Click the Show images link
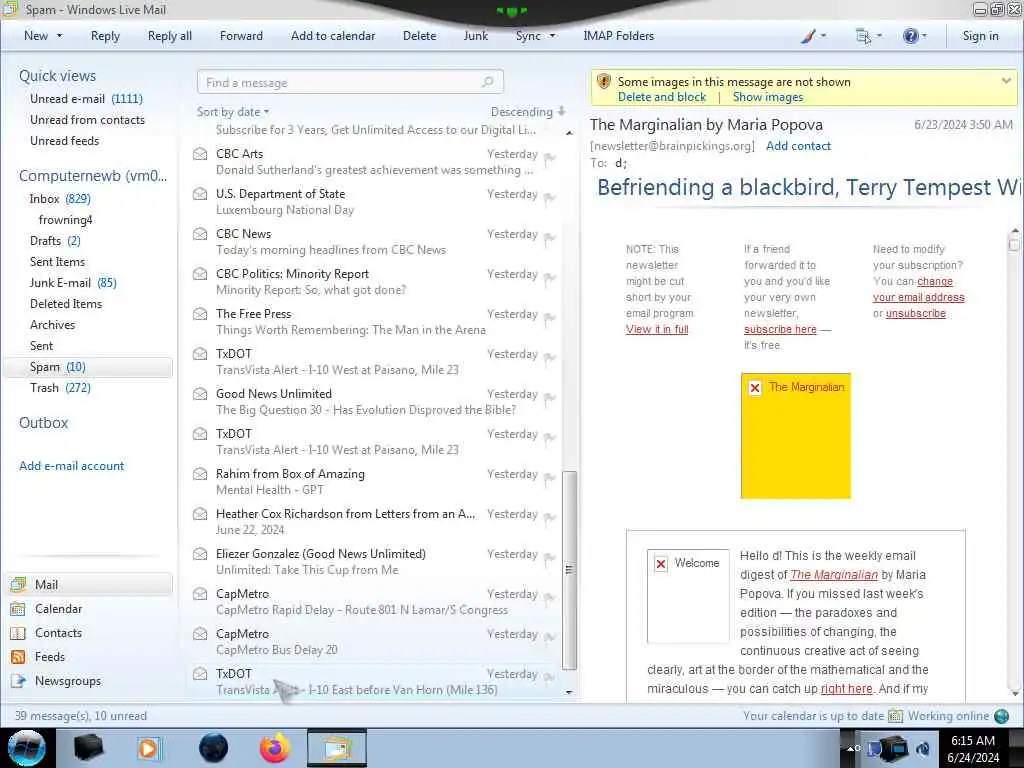The image size is (1024, 768). (x=768, y=97)
